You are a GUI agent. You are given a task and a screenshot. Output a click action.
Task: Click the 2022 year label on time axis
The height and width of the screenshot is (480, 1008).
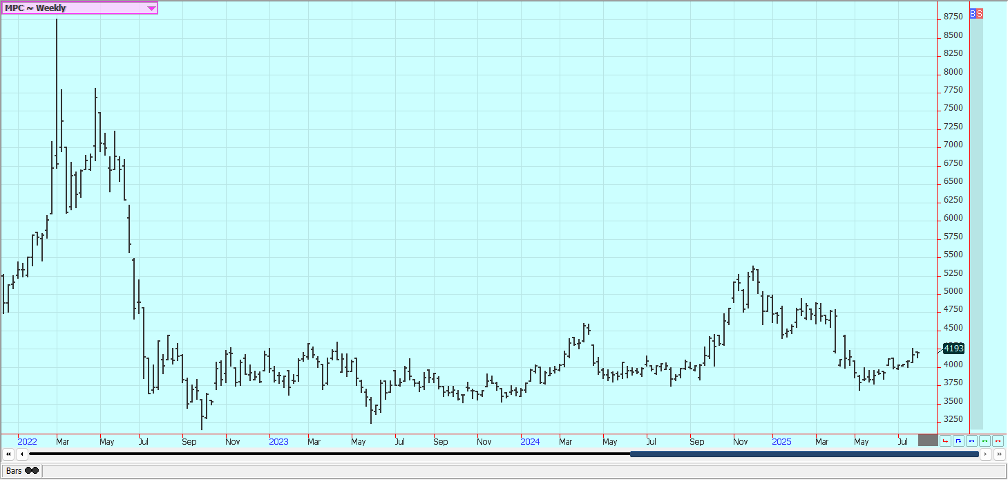[x=28, y=442]
